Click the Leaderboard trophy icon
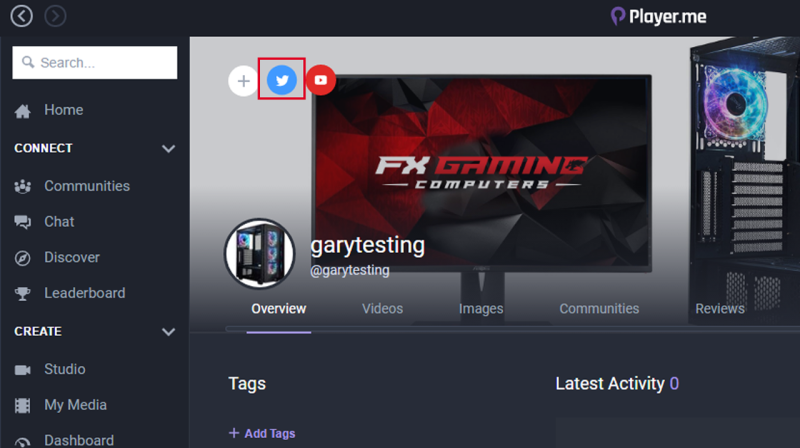Viewport: 800px width, 448px height. [22, 294]
